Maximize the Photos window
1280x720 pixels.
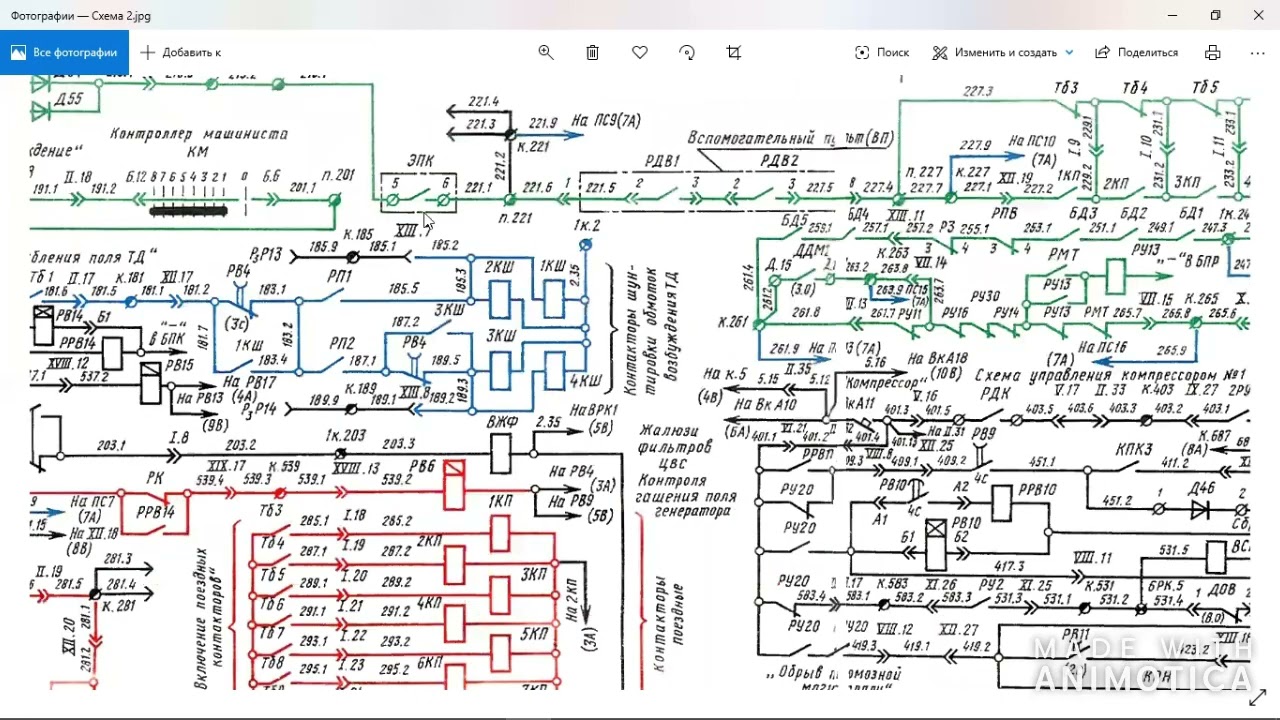pos(1215,15)
